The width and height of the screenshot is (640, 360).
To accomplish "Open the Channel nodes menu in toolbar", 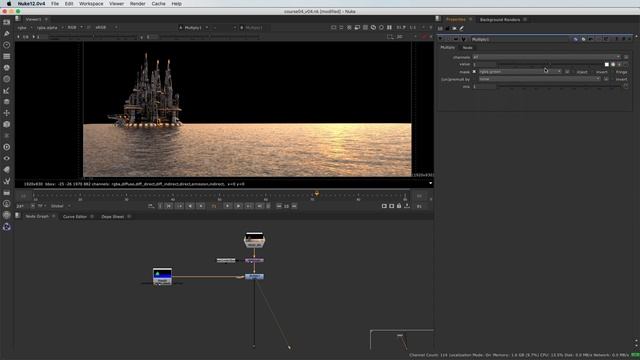I will coord(7,56).
